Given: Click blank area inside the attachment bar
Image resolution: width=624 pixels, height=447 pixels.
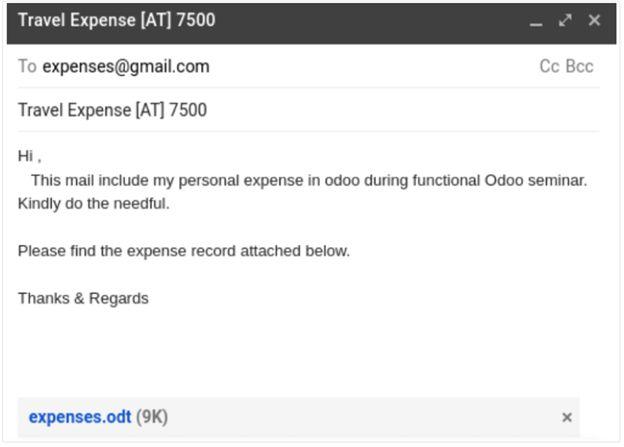Looking at the screenshot, I should click(x=360, y=417).
